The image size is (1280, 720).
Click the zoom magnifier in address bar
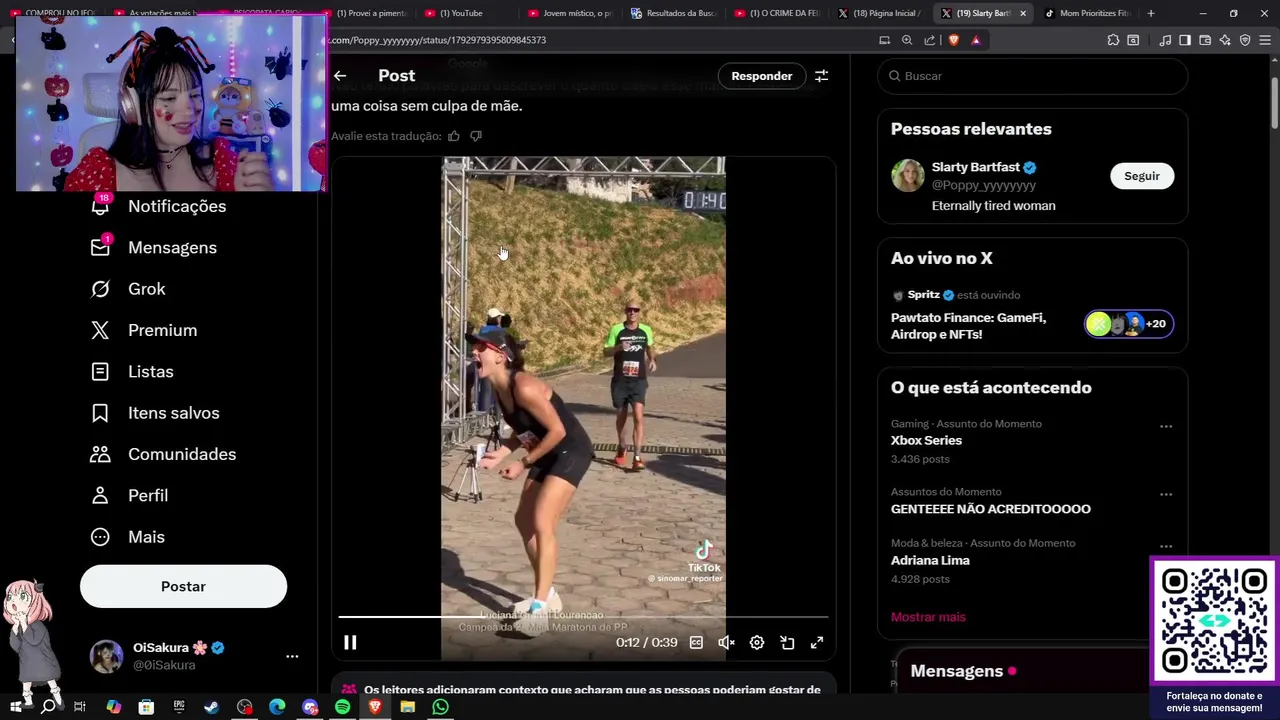(907, 40)
